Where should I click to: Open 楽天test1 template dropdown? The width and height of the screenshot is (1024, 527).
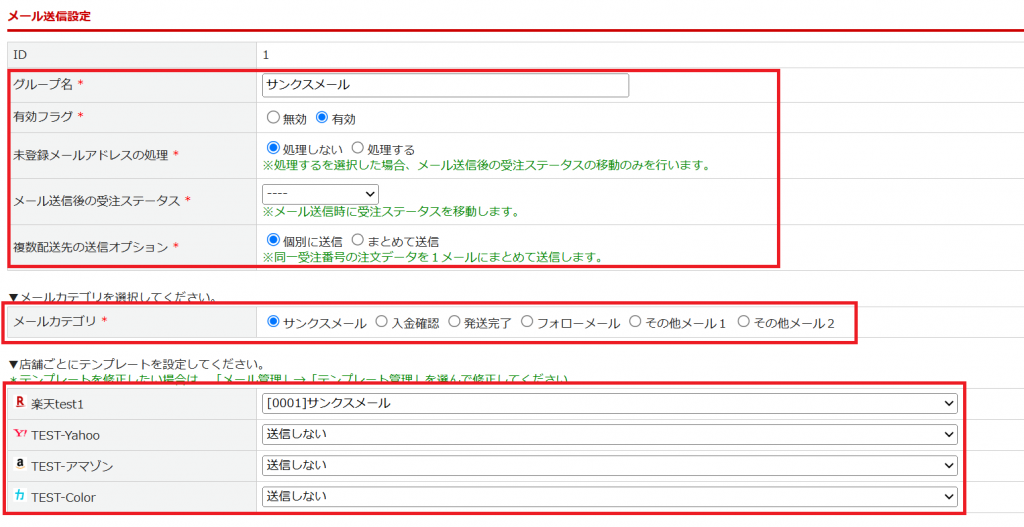pos(609,404)
